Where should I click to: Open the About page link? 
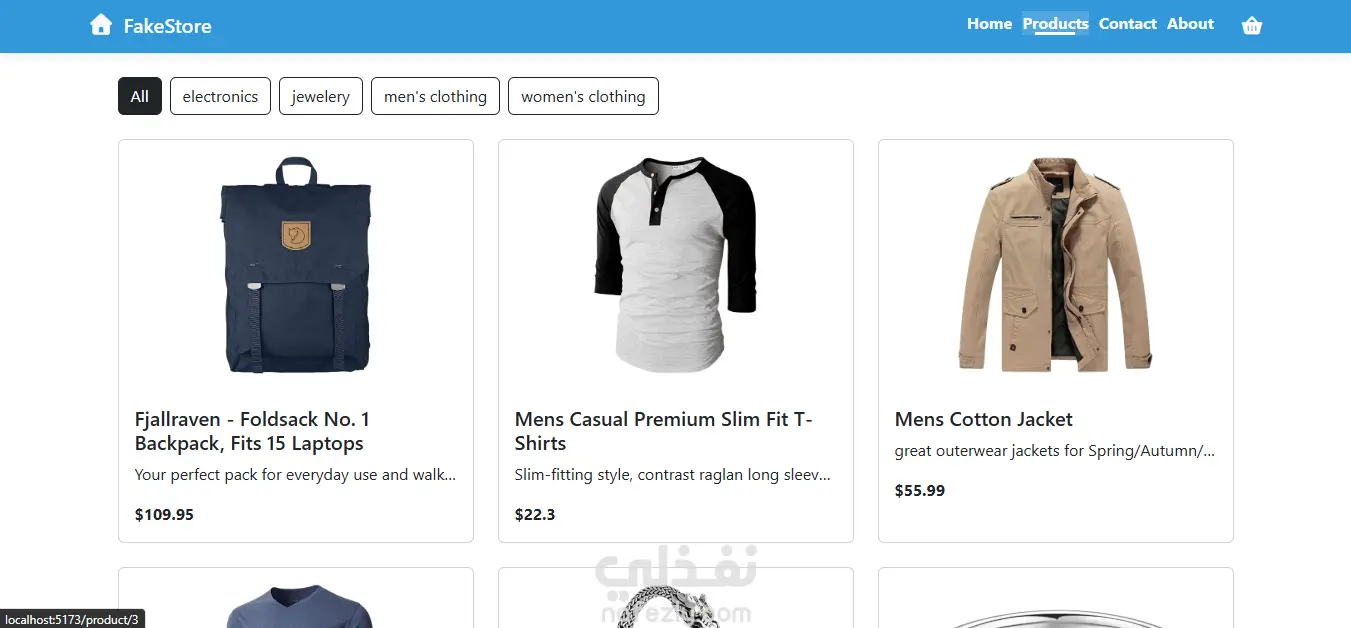click(x=1190, y=24)
